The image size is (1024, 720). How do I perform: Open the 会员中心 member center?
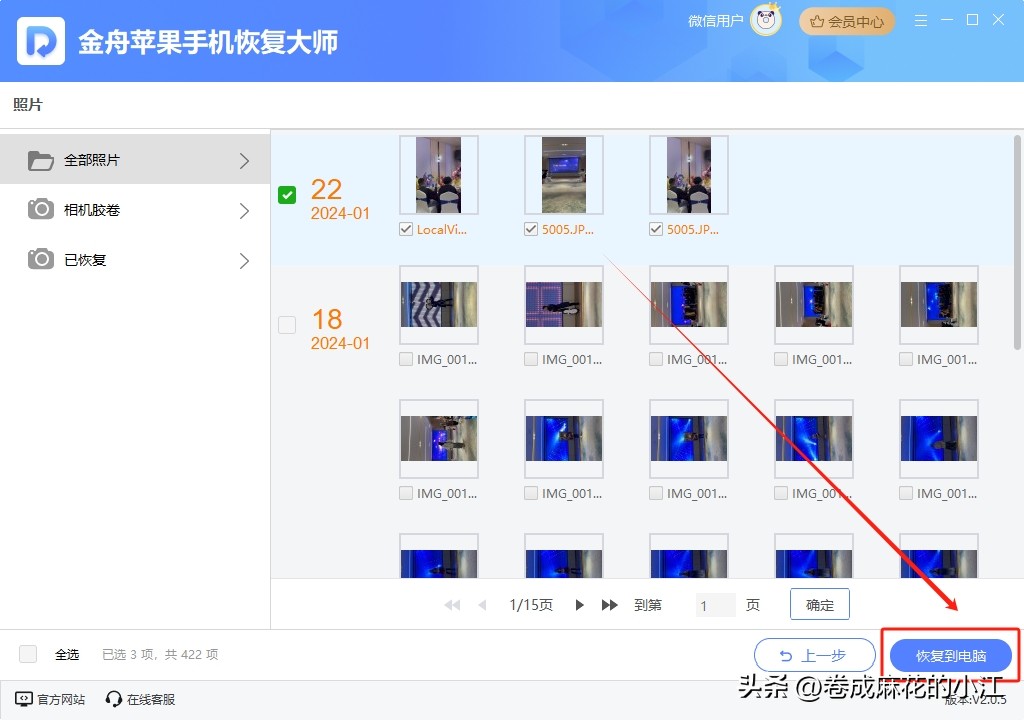click(846, 20)
